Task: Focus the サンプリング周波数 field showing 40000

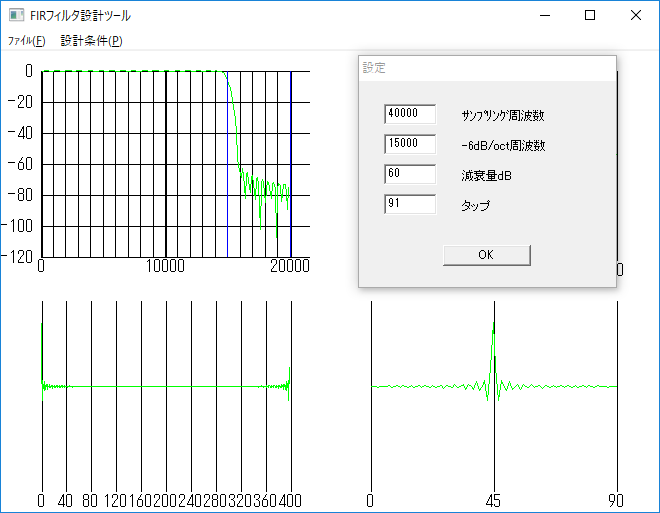Action: click(x=410, y=114)
